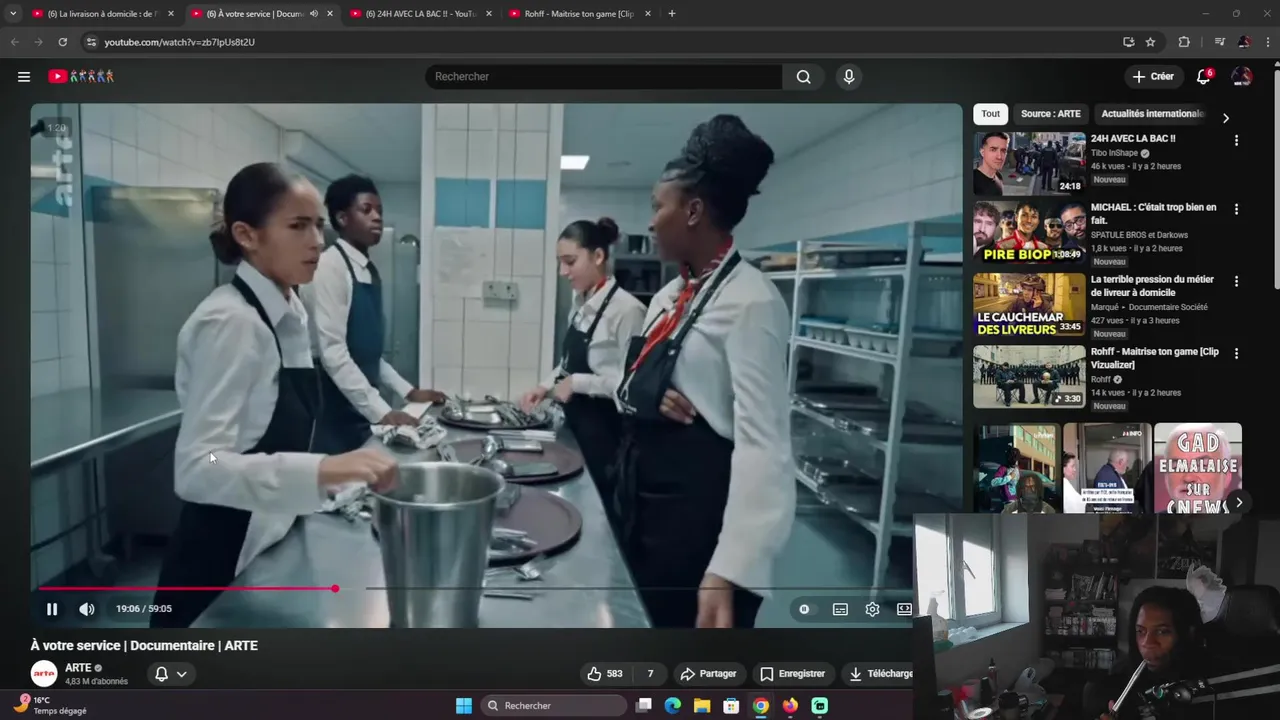Image resolution: width=1280 pixels, height=720 pixels.
Task: Open Windows Start menu
Action: (464, 706)
